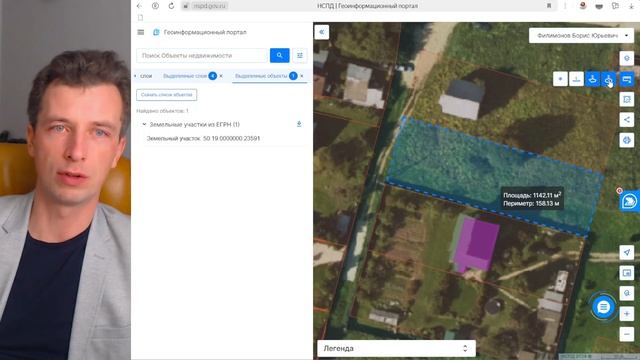Collapse Земельные участки из ЕГРН group

(x=144, y=124)
